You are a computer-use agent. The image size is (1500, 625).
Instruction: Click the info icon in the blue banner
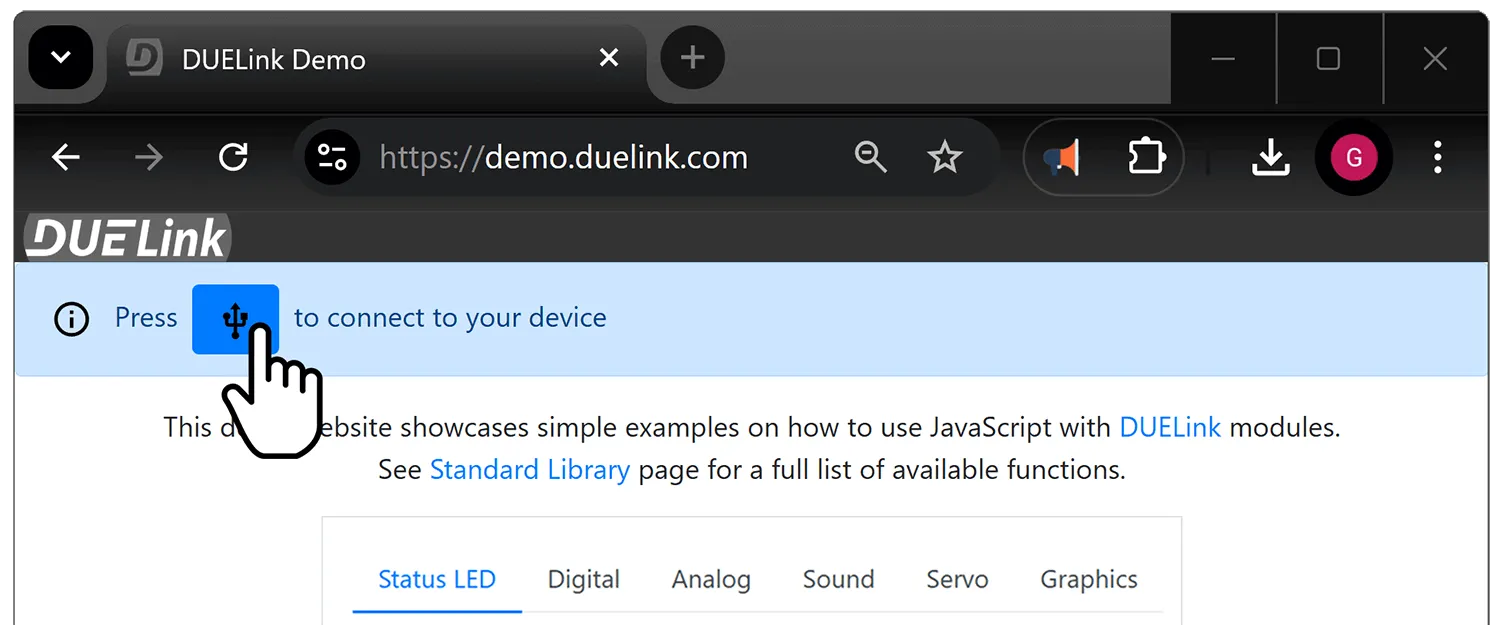[x=70, y=319]
